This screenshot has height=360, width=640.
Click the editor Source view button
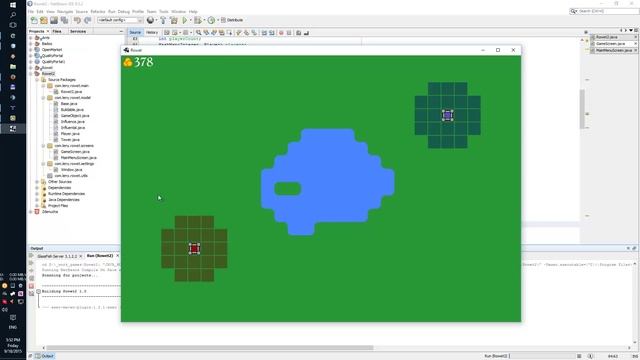coord(135,32)
